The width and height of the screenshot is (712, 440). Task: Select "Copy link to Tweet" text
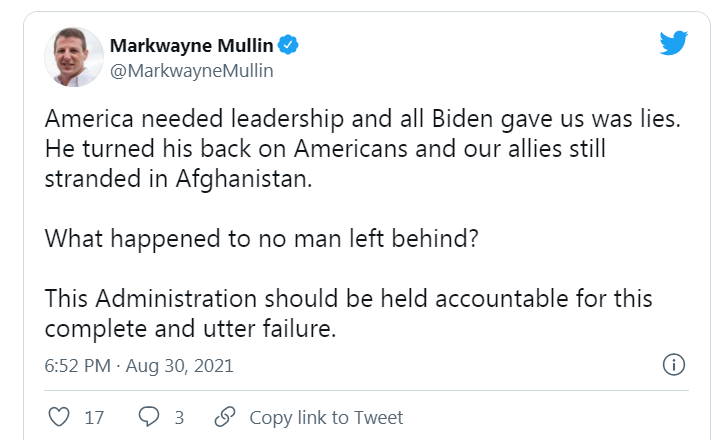[326, 417]
